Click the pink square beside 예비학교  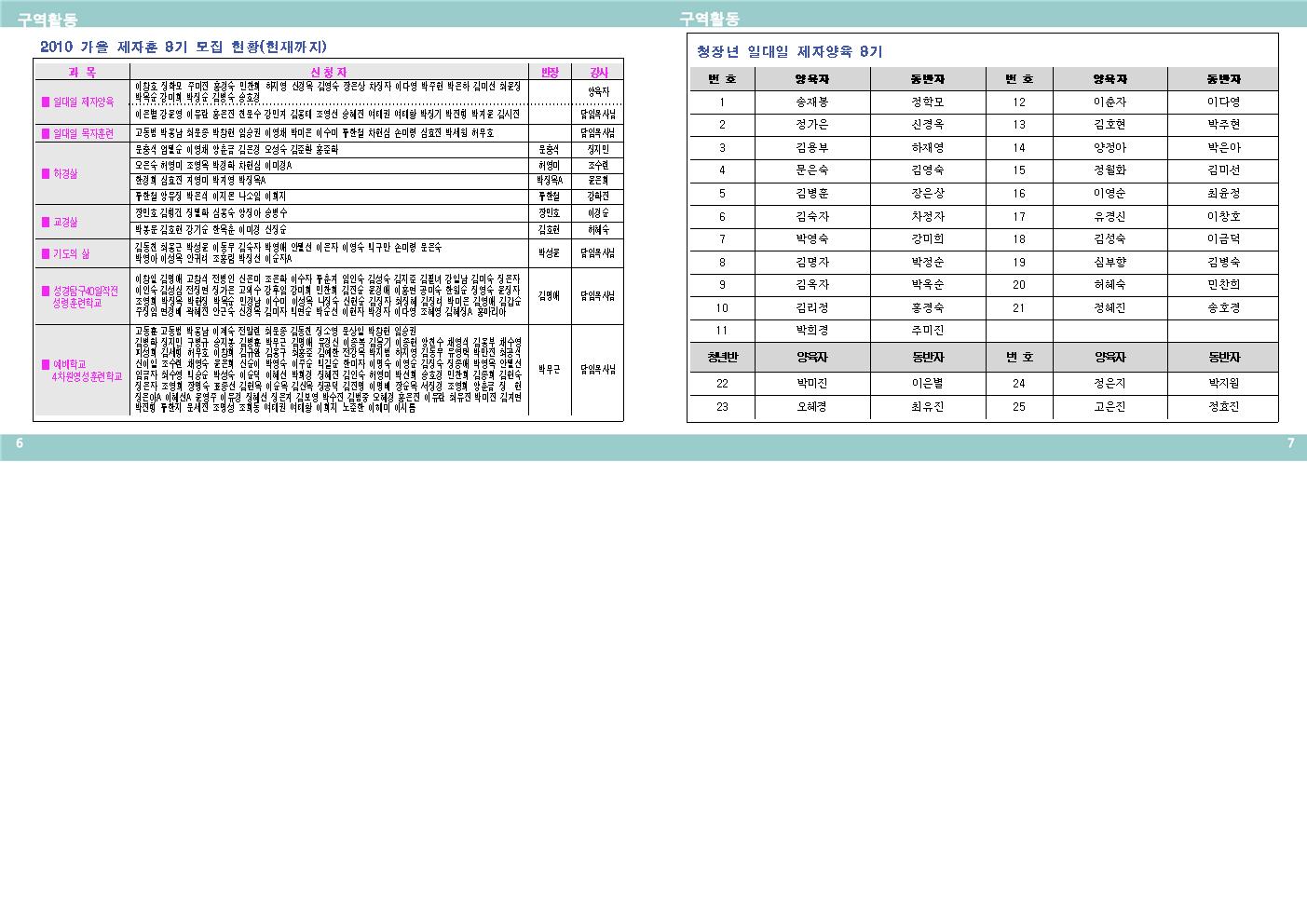(45, 364)
